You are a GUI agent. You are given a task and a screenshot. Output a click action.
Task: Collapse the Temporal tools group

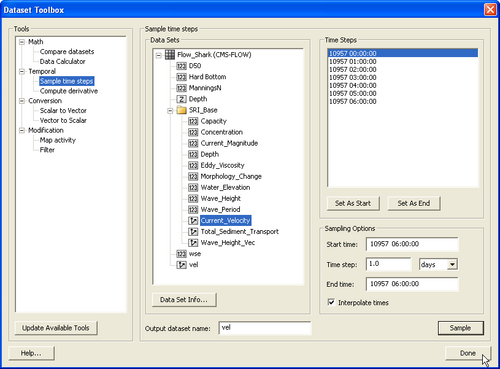click(22, 71)
